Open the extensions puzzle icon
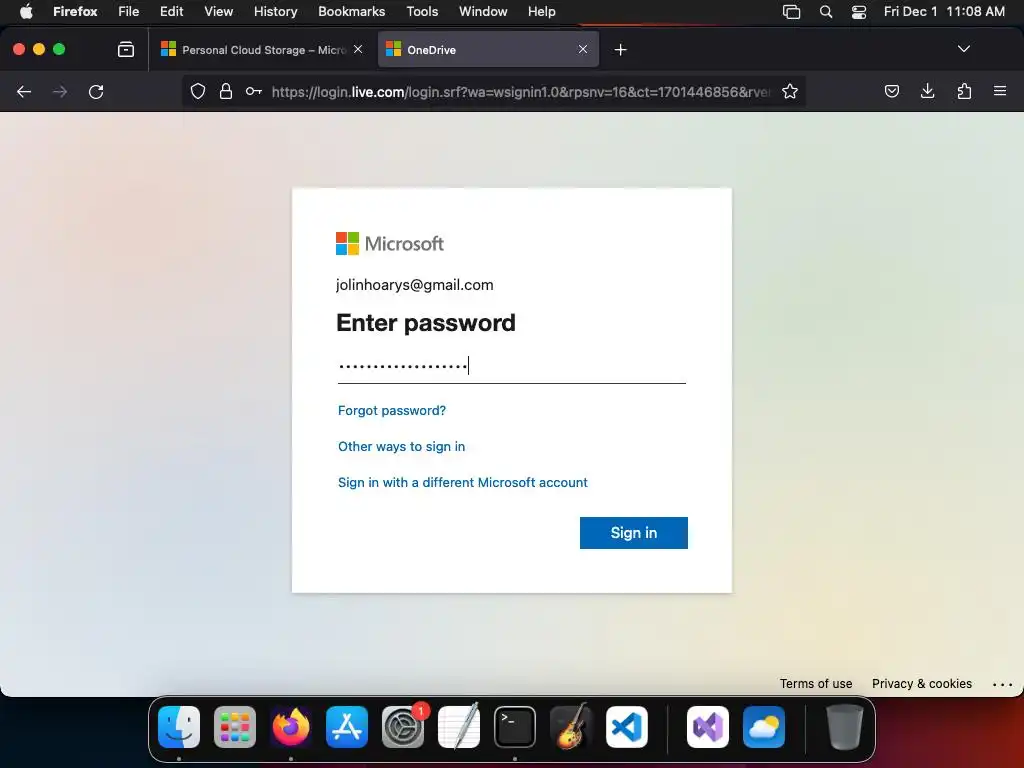This screenshot has height=768, width=1024. tap(965, 91)
